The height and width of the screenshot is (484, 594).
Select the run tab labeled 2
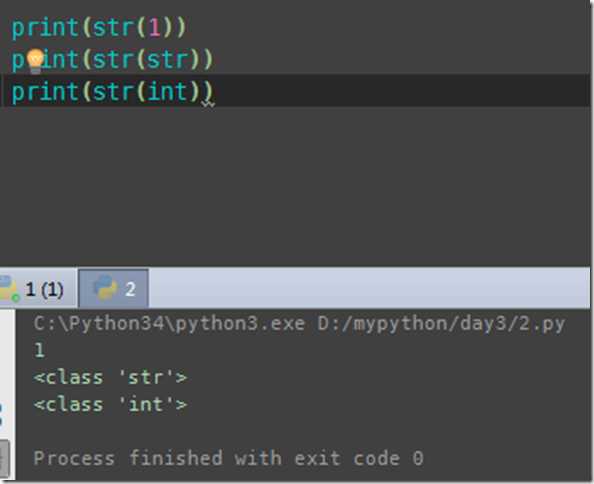coord(113,289)
